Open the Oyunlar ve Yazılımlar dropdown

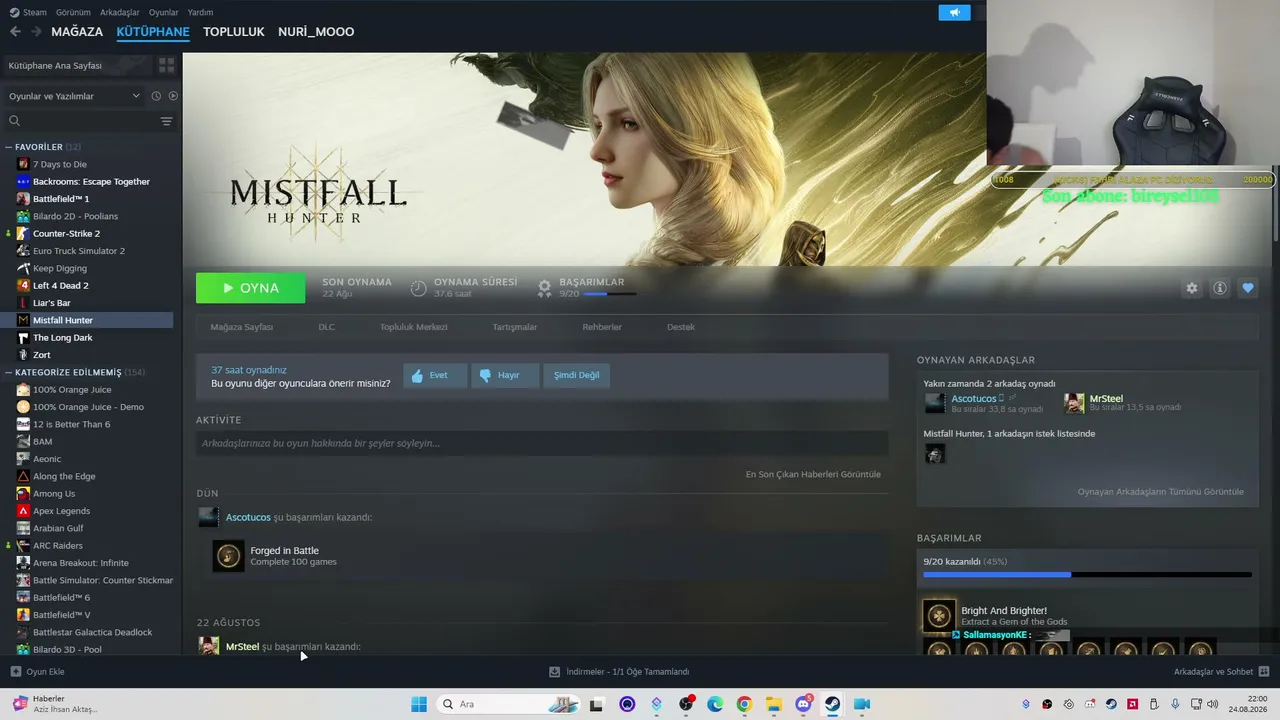click(x=74, y=96)
